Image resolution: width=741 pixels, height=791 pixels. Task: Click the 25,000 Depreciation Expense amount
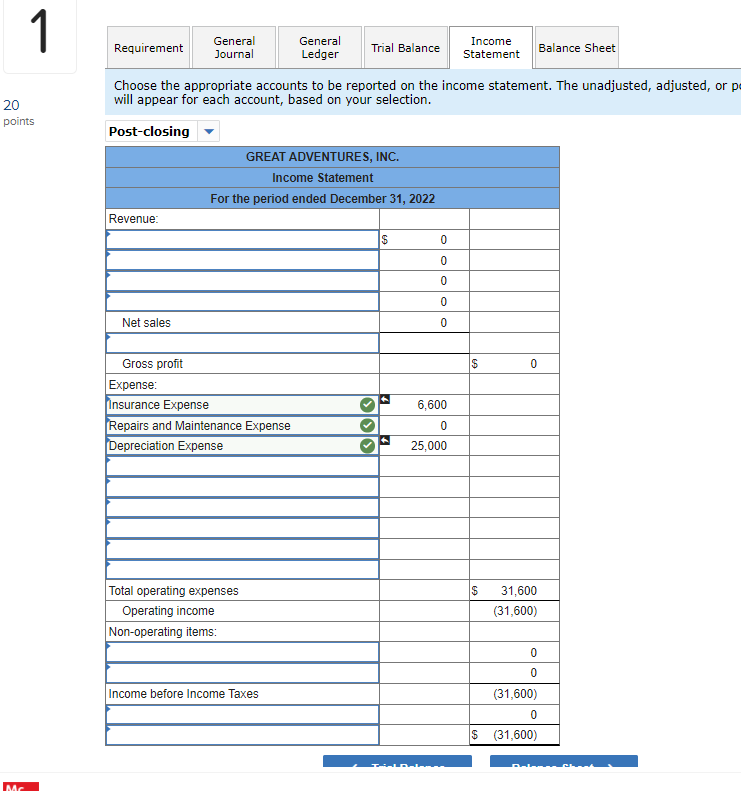429,446
